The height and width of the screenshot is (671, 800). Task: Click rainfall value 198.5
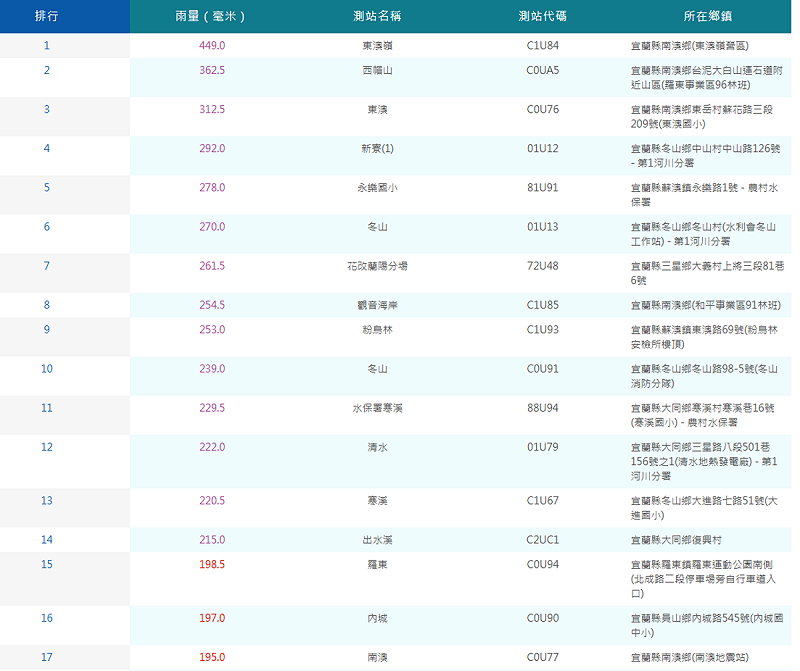click(213, 564)
